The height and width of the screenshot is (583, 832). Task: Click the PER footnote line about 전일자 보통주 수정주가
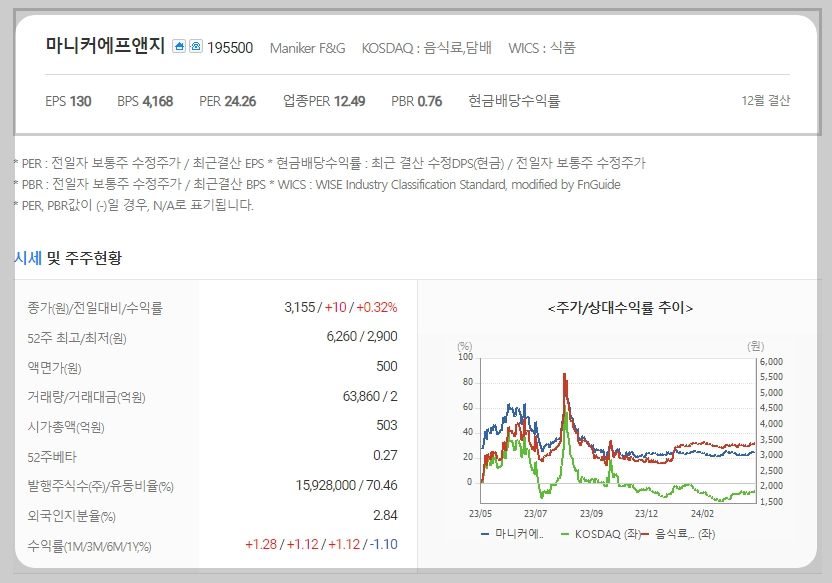tap(330, 163)
